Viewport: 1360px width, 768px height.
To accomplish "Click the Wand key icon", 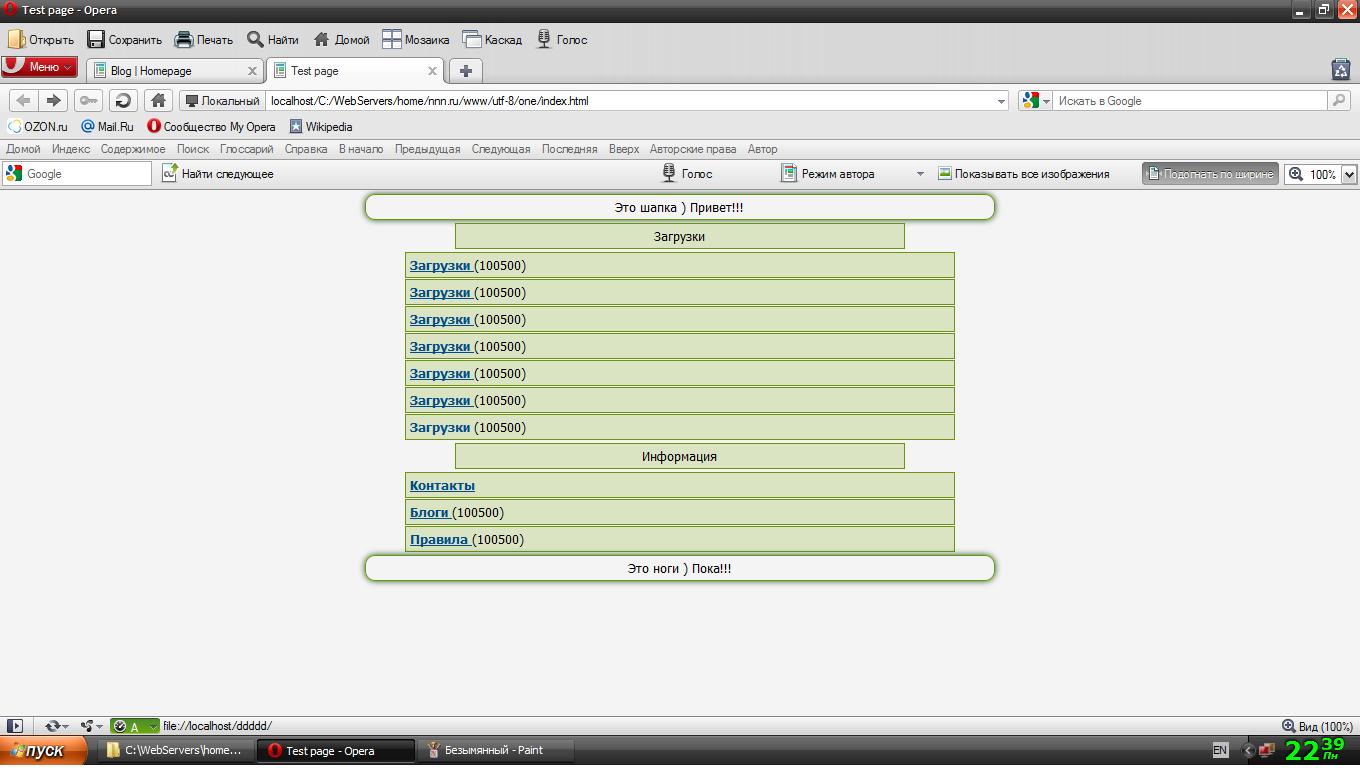I will 88,100.
